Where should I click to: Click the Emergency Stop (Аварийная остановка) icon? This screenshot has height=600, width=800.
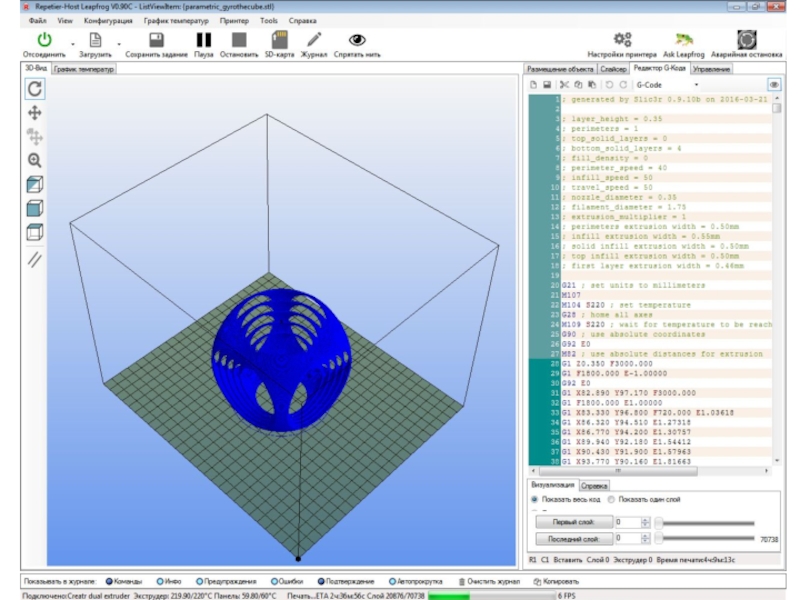[746, 40]
